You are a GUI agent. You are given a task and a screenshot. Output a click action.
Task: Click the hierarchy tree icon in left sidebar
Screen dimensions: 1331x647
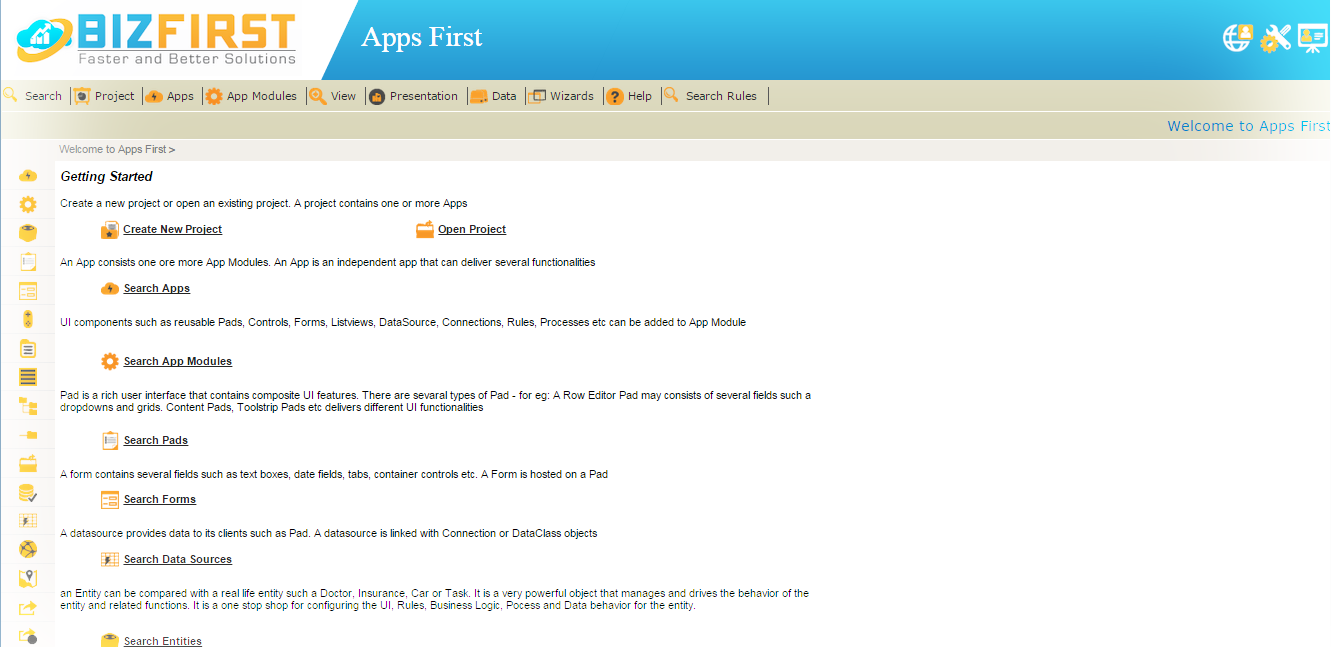click(28, 406)
